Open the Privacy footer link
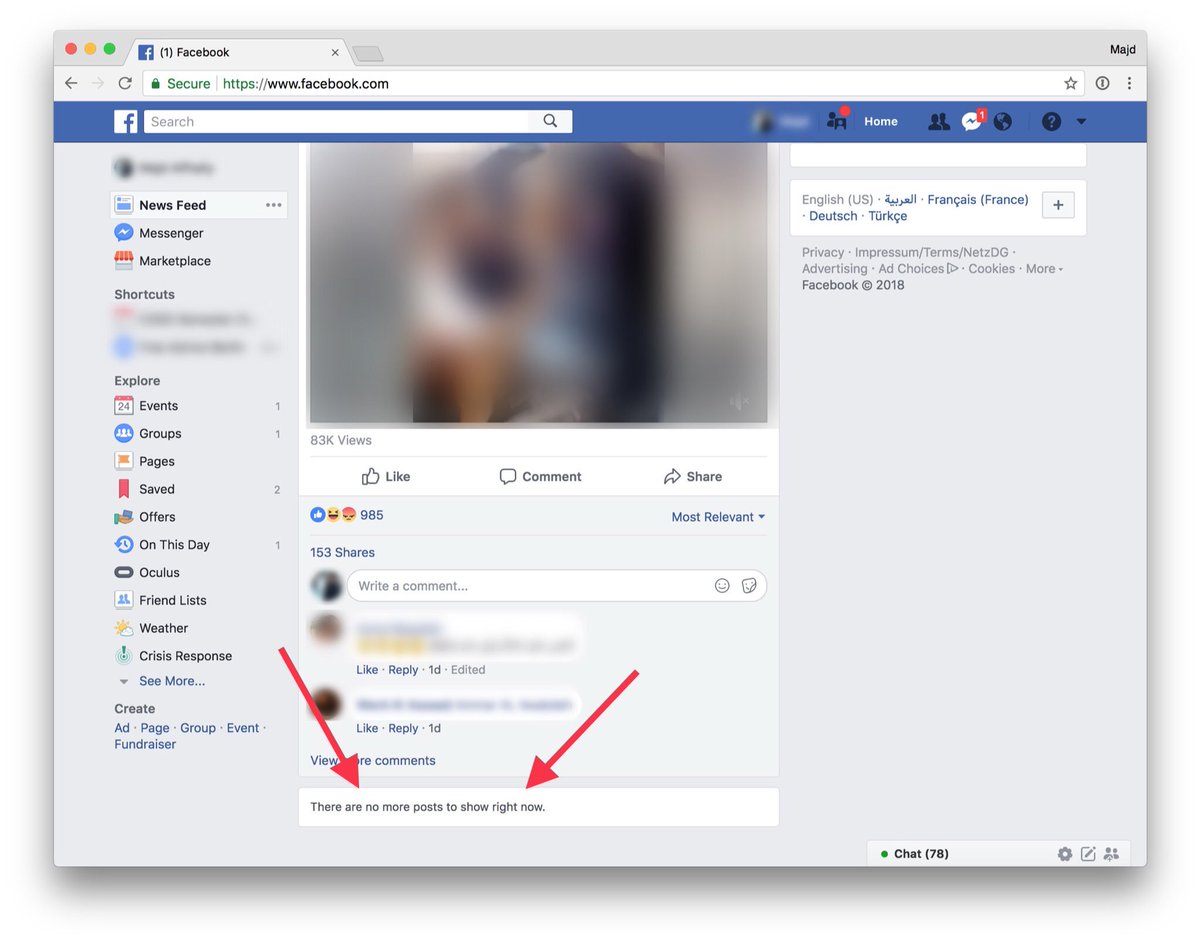The height and width of the screenshot is (943, 1200). 823,253
